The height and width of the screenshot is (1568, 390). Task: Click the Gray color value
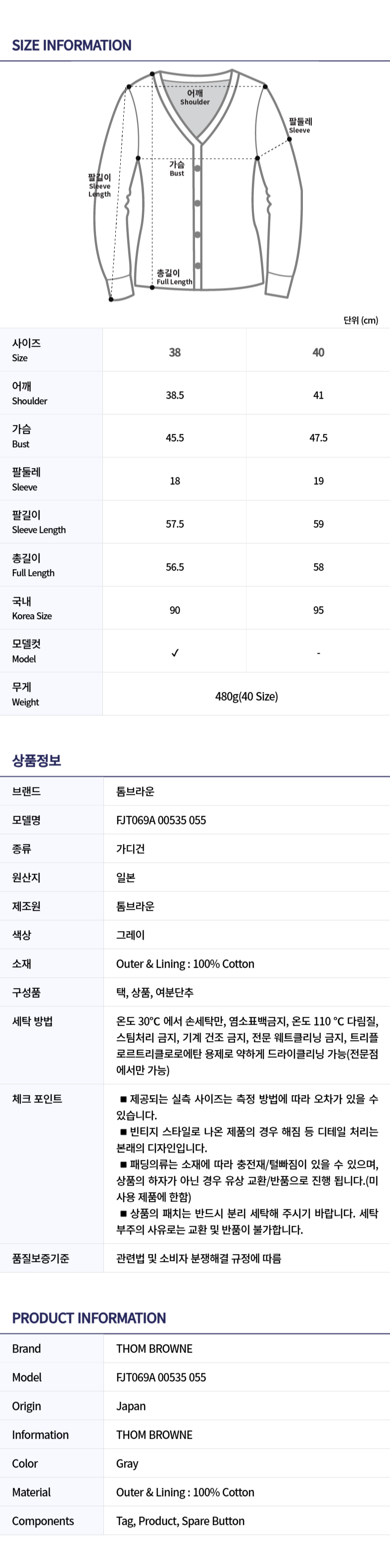pyautogui.click(x=127, y=1464)
